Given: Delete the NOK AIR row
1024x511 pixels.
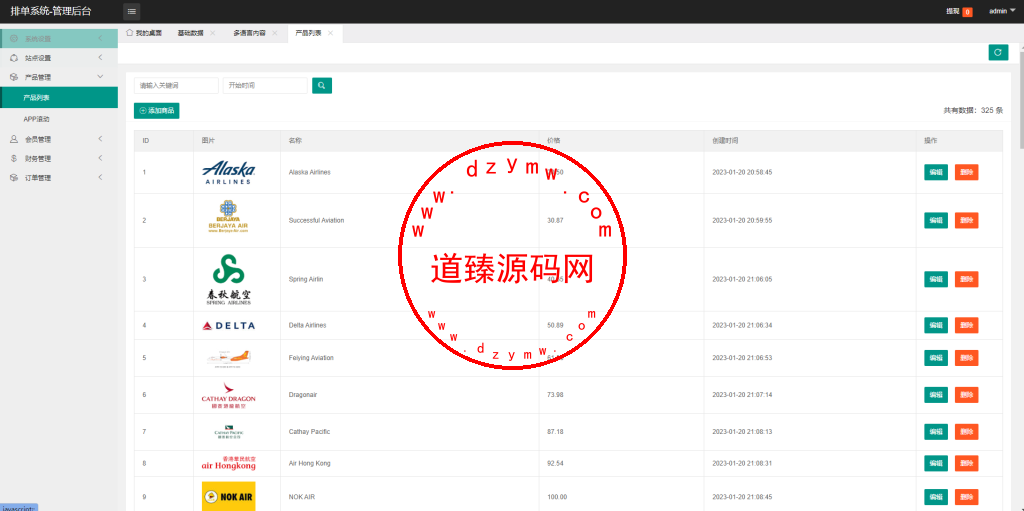Looking at the screenshot, I should (x=967, y=497).
